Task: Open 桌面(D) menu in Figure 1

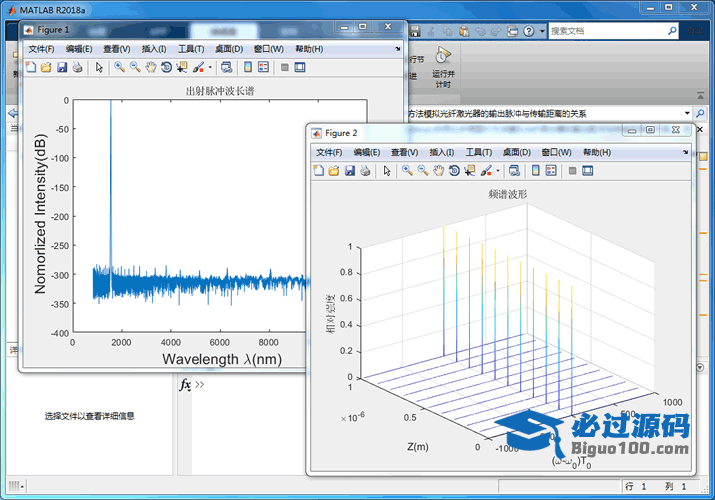Action: tap(229, 49)
